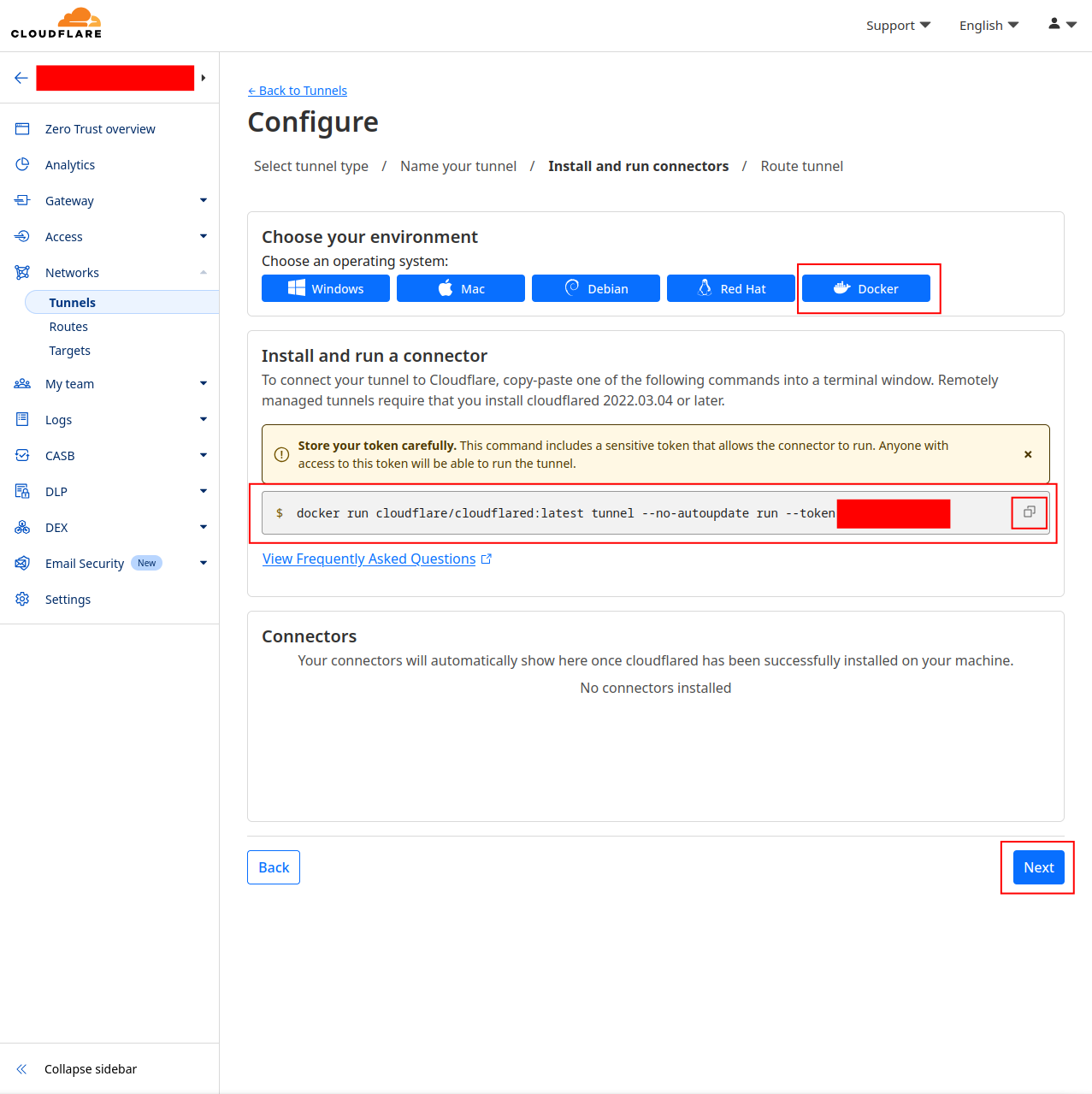1092x1094 pixels.
Task: Click the Analytics chart icon
Action: pyautogui.click(x=22, y=164)
